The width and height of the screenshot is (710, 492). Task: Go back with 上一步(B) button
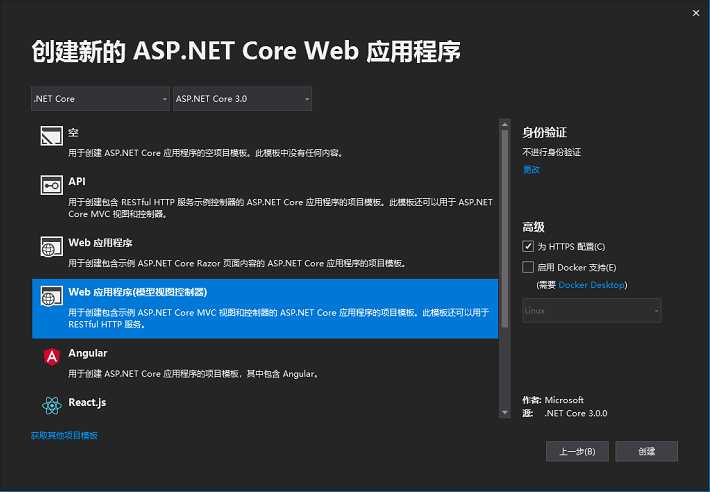pos(577,451)
